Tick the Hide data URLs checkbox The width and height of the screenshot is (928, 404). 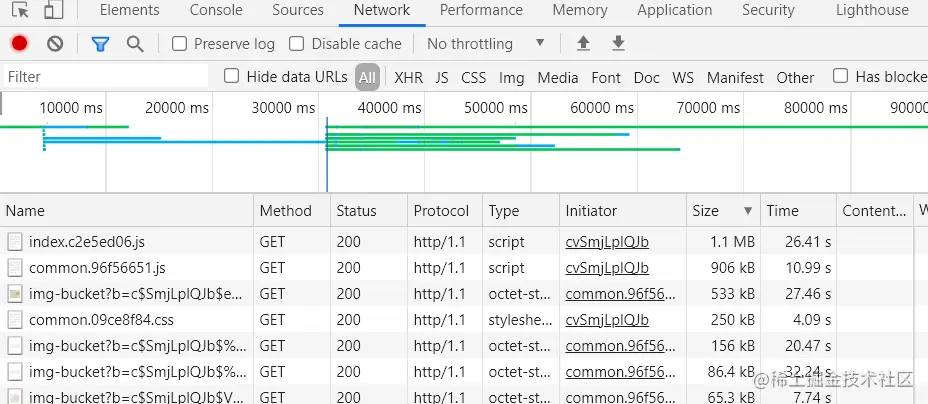click(x=232, y=76)
